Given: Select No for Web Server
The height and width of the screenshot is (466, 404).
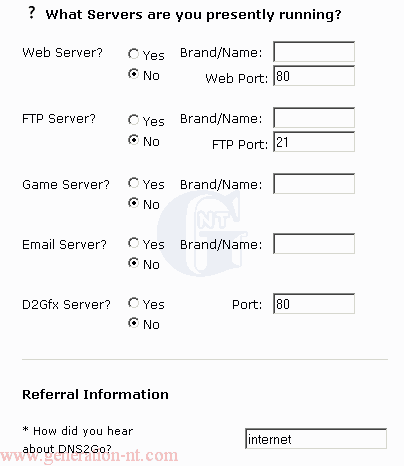Looking at the screenshot, I should (x=133, y=74).
